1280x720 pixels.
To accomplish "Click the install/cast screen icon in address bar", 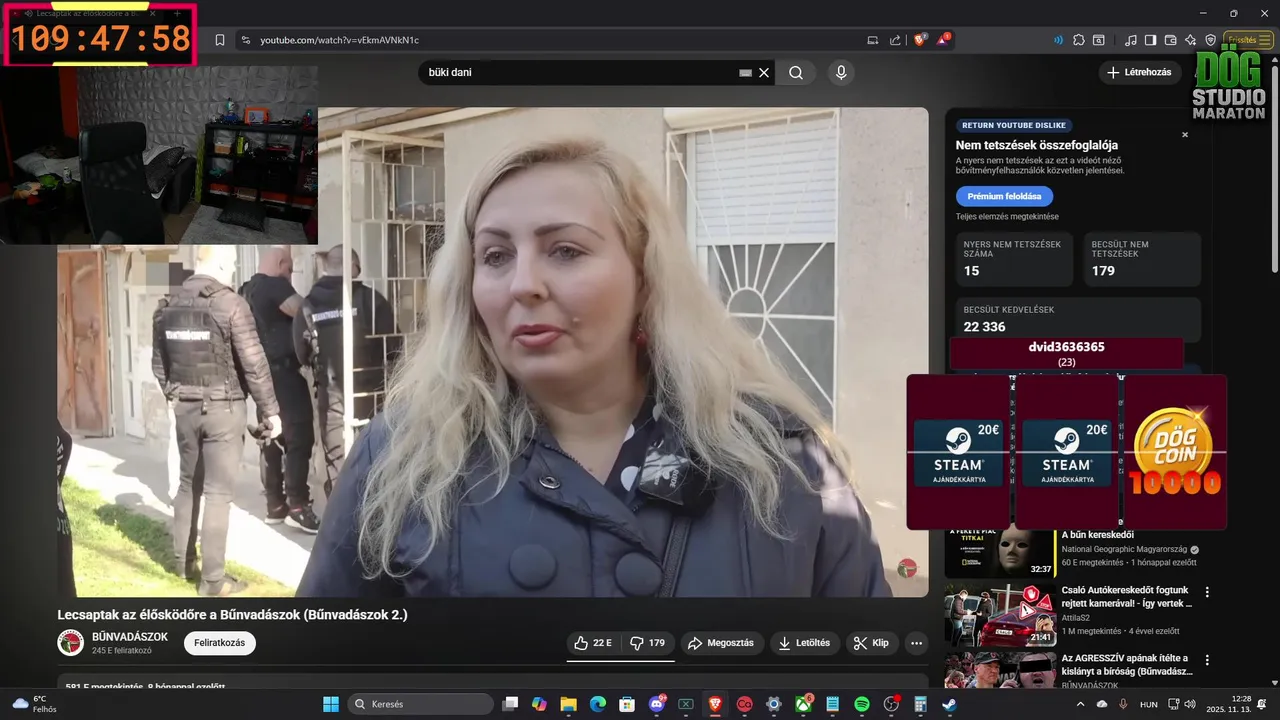I will coord(873,40).
